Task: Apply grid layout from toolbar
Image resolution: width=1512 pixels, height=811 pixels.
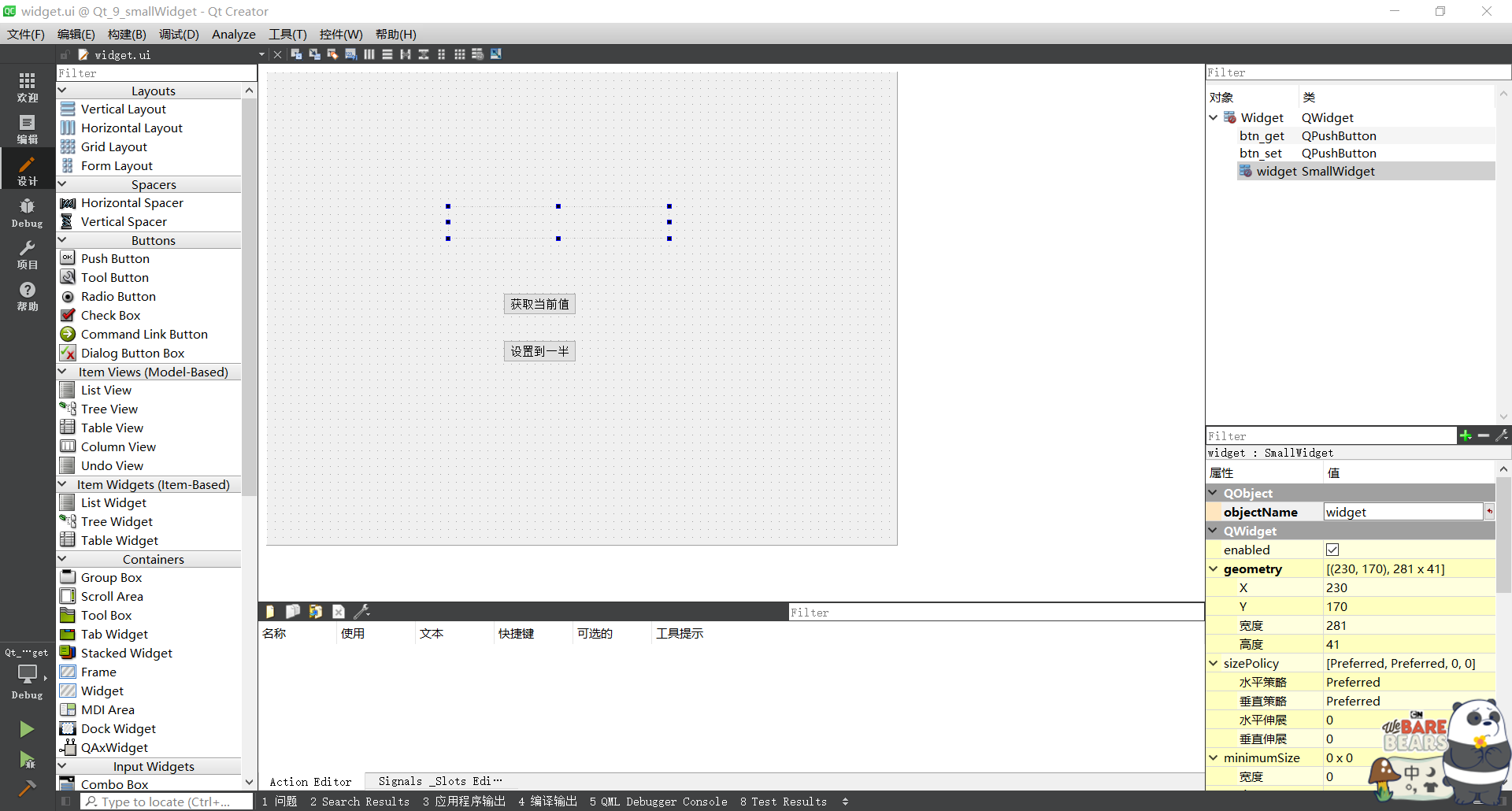Action: click(x=459, y=54)
